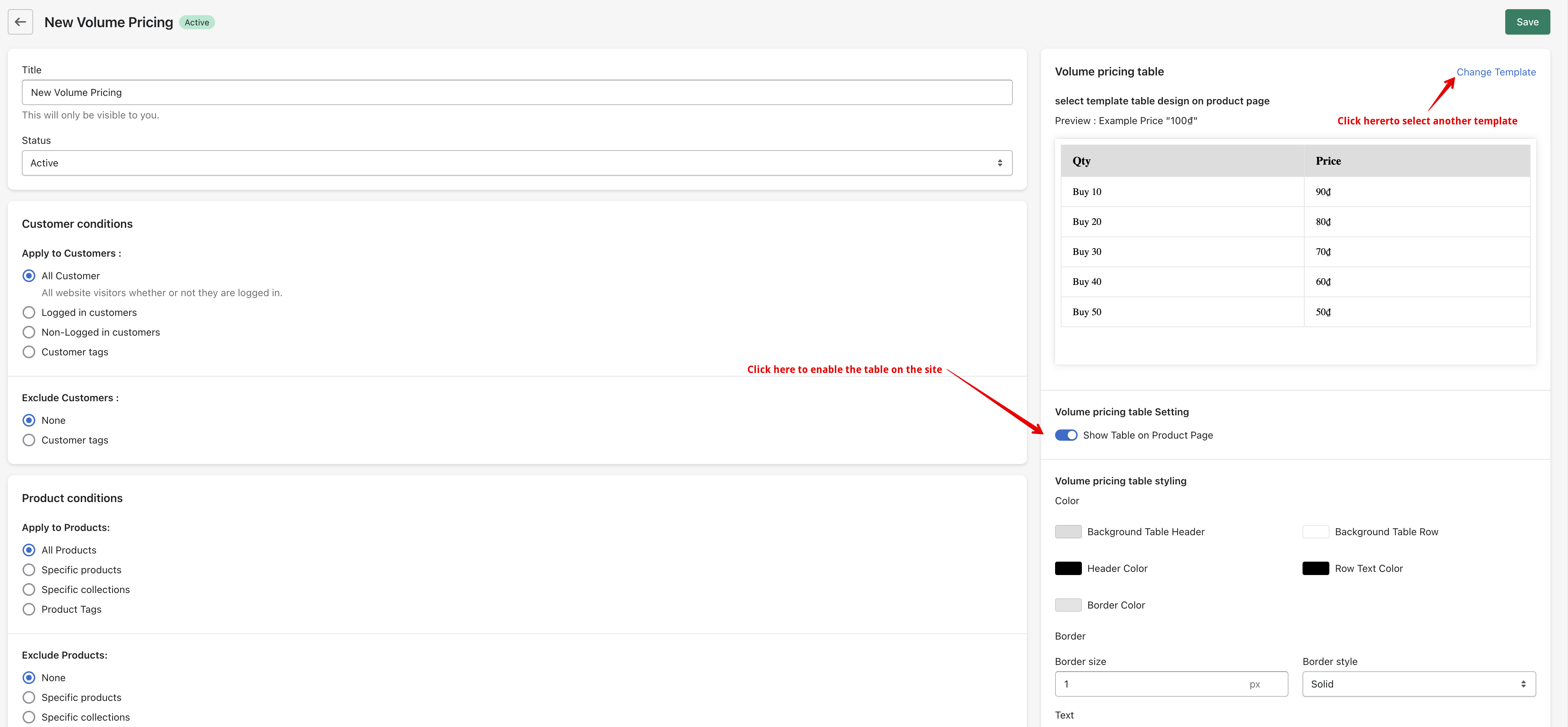Viewport: 1568px width, 727px height.
Task: Click the Buy 40 row cell
Action: coord(1182,282)
